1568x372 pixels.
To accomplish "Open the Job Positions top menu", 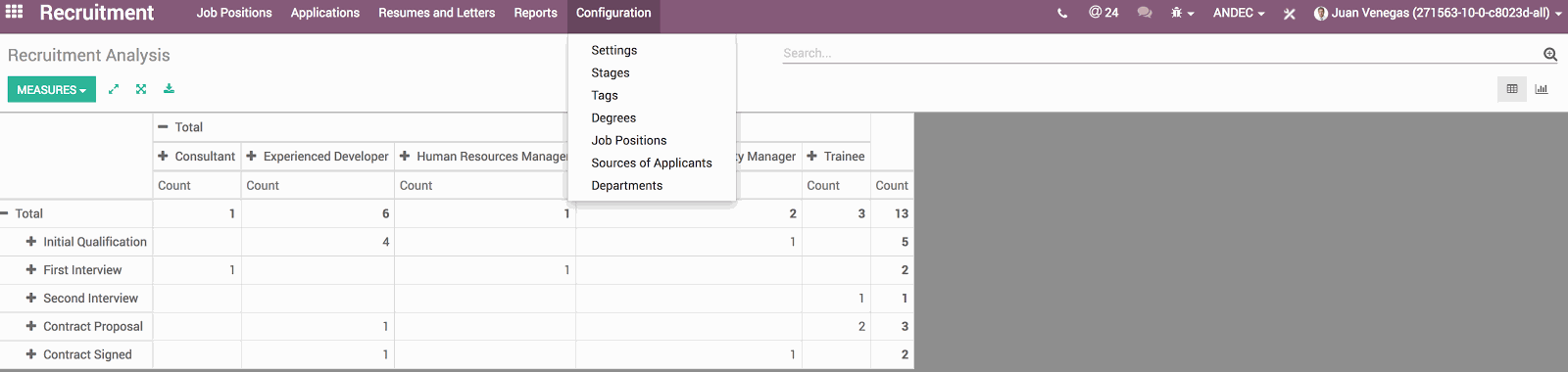I will (234, 13).
